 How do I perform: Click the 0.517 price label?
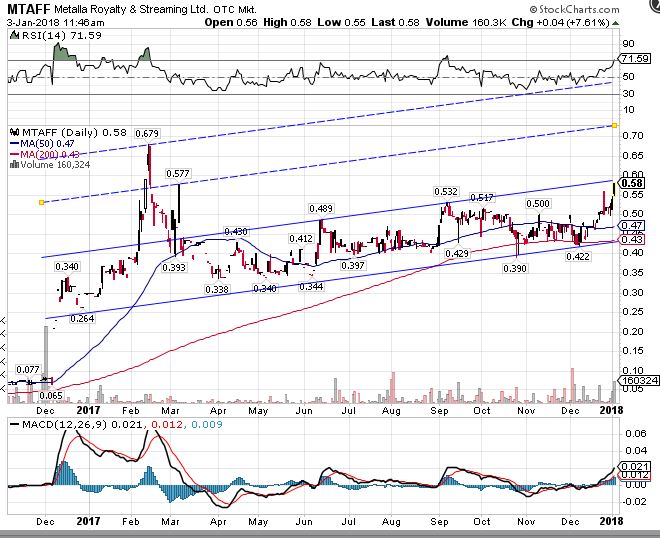point(482,197)
